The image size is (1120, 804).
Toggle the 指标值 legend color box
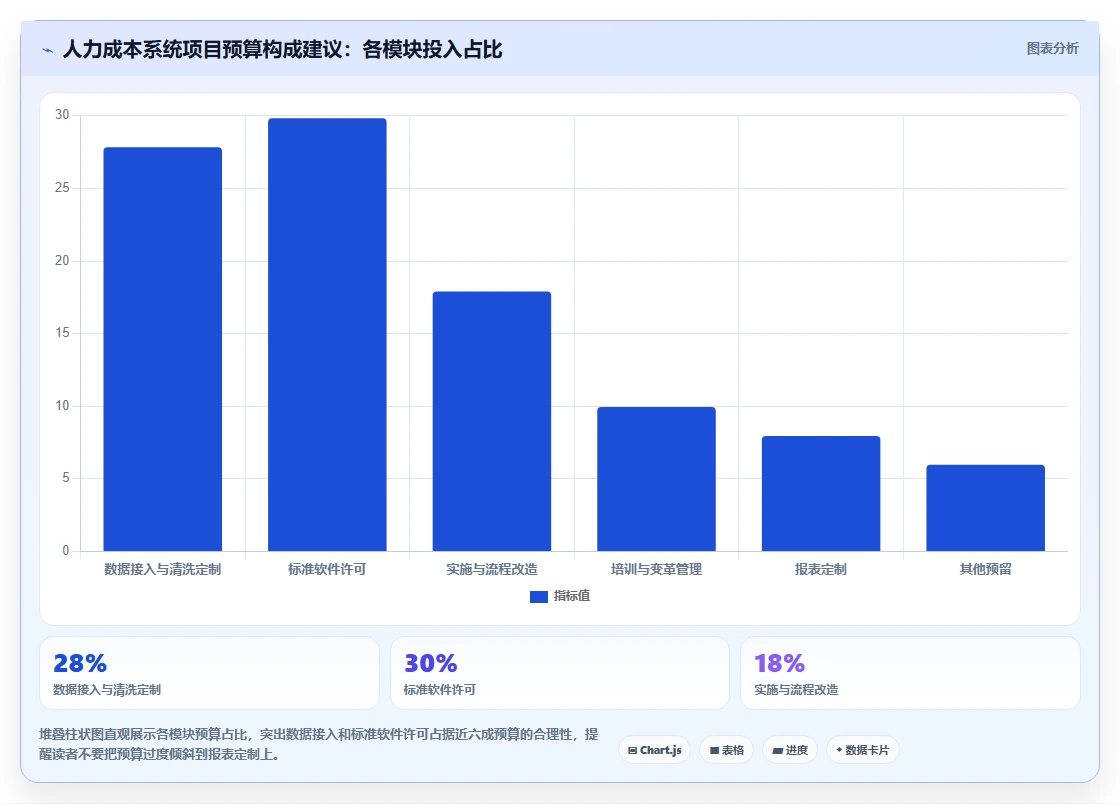pos(539,596)
